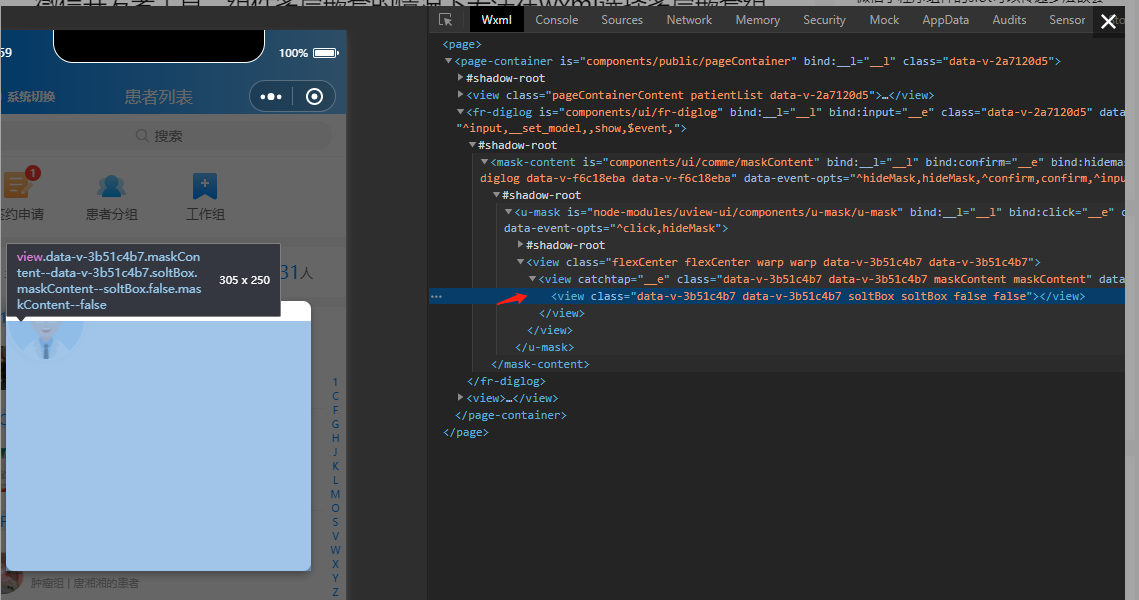1139x600 pixels.
Task: Open the mini program three-dots menu
Action: (x=271, y=97)
